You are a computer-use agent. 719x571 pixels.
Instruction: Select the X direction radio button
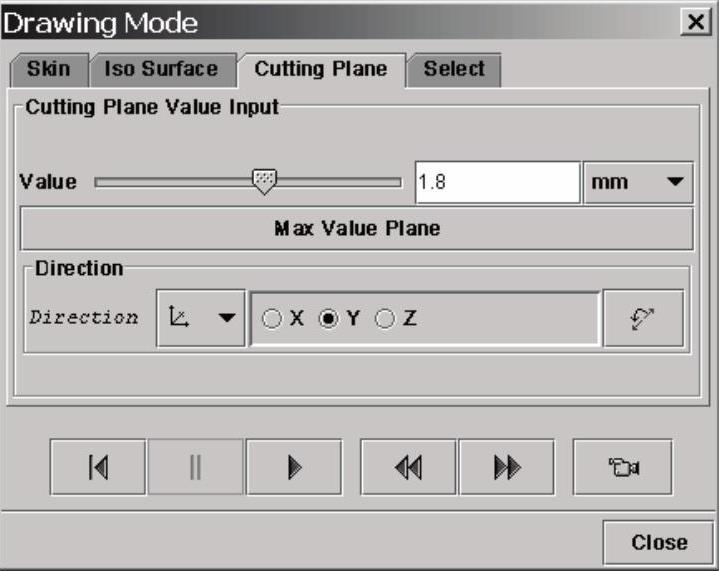click(x=271, y=318)
